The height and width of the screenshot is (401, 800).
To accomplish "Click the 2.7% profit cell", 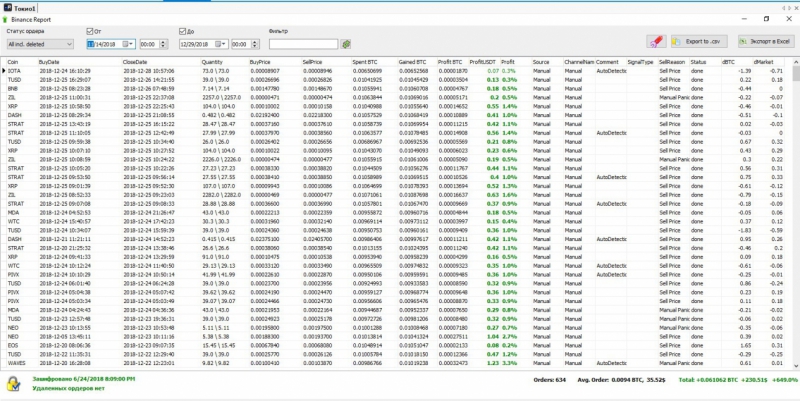I will pyautogui.click(x=509, y=337).
